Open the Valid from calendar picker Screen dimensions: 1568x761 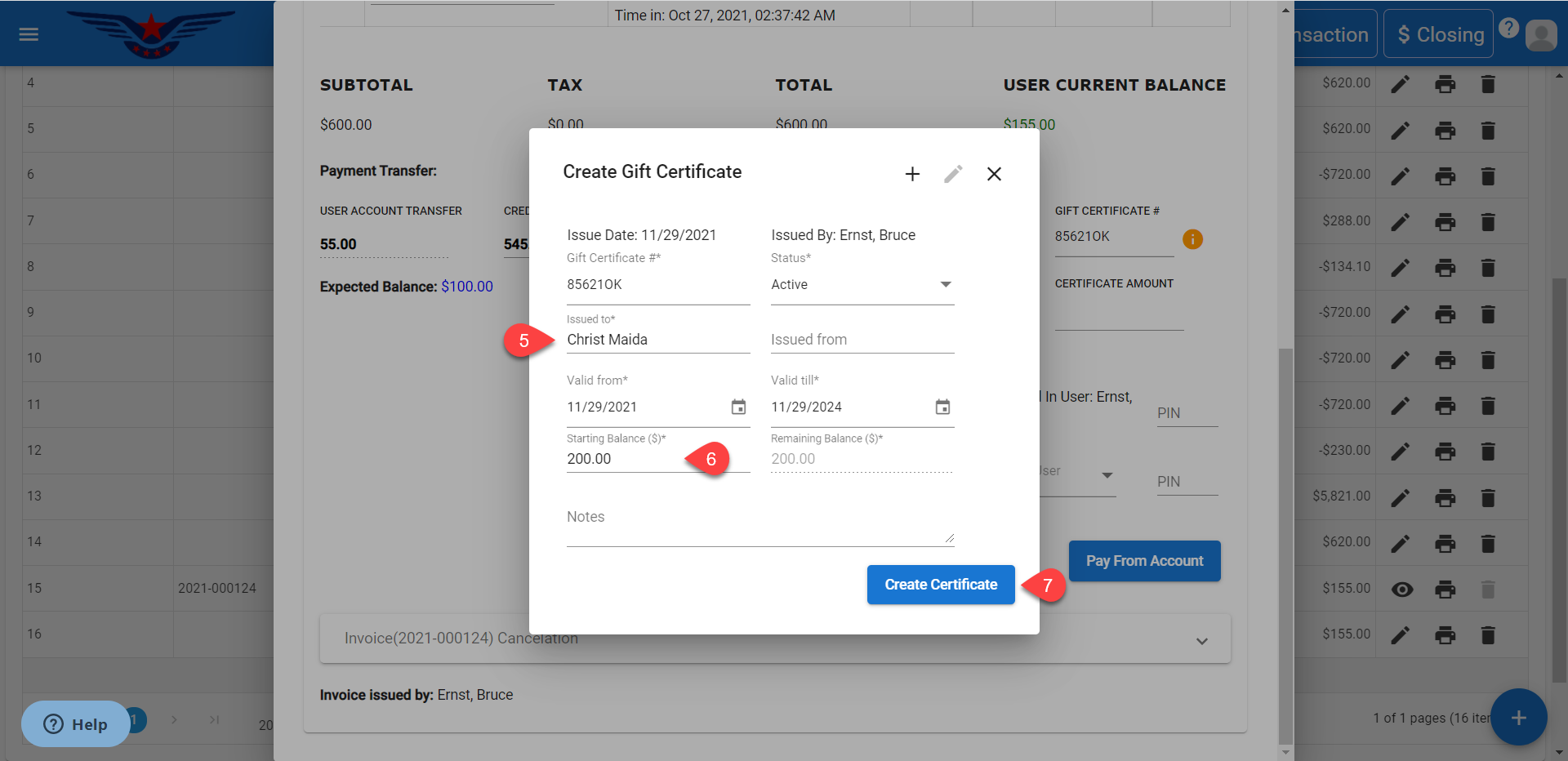pyautogui.click(x=738, y=407)
